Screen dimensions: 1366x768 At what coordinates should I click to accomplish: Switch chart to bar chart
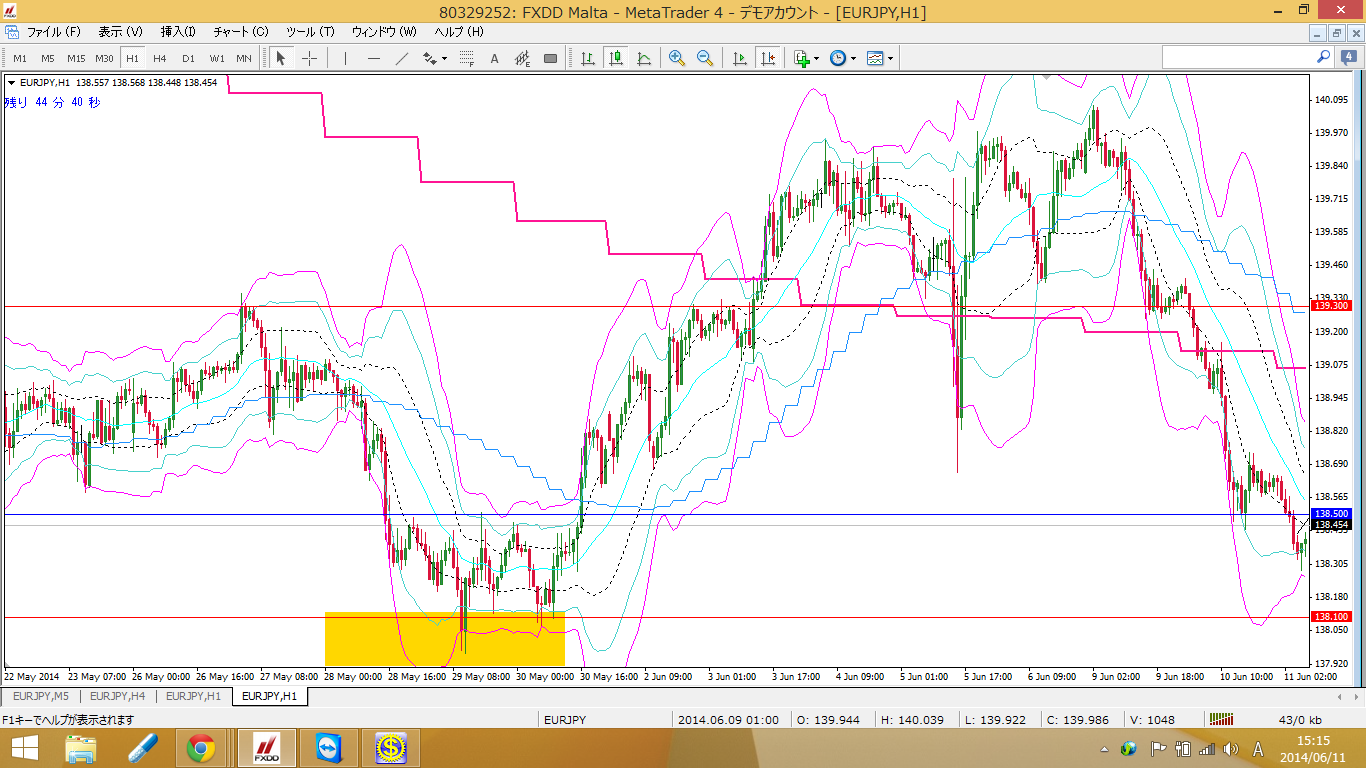point(588,58)
